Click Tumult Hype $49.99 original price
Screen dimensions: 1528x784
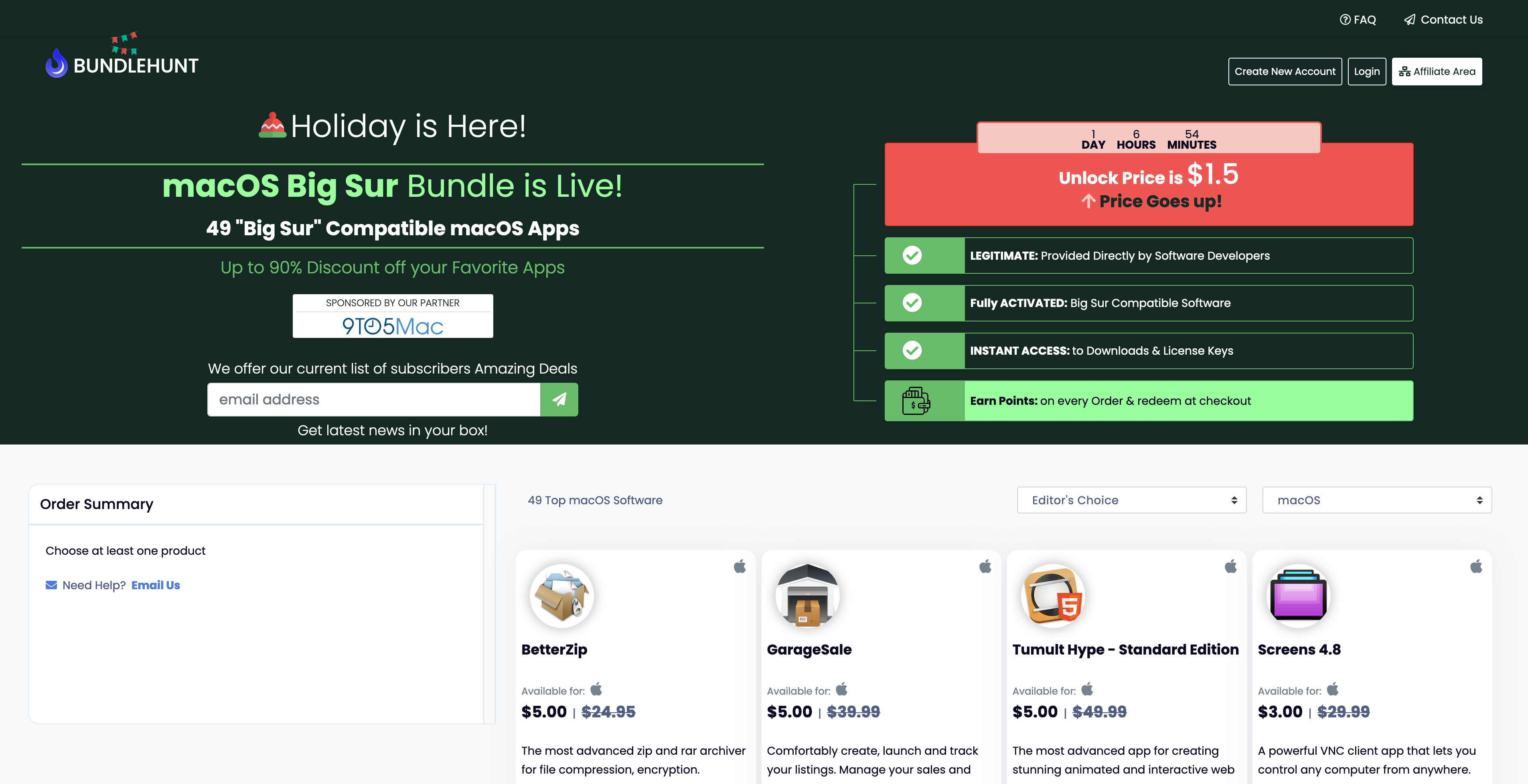coord(1099,711)
